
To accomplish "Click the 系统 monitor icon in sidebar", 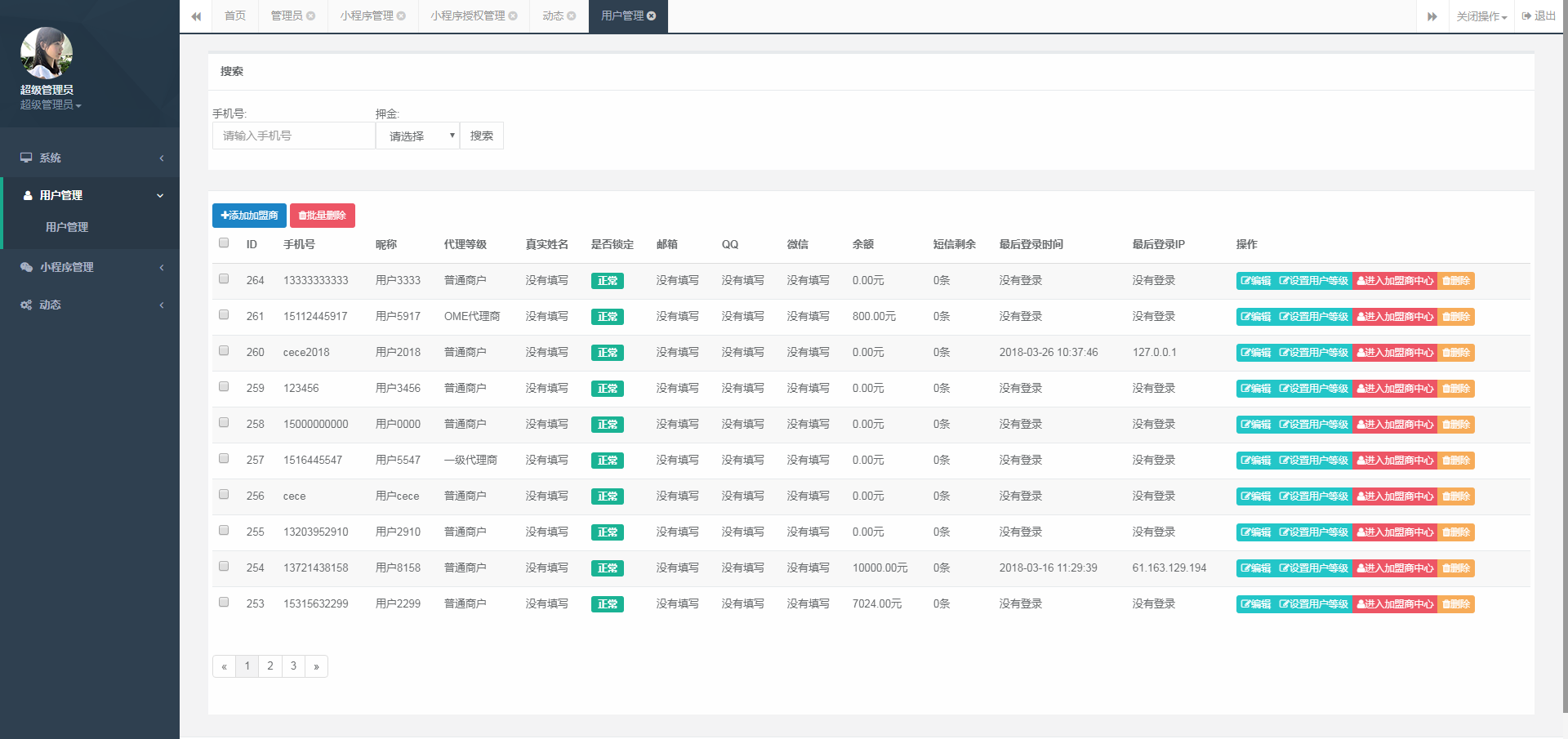I will click(26, 158).
